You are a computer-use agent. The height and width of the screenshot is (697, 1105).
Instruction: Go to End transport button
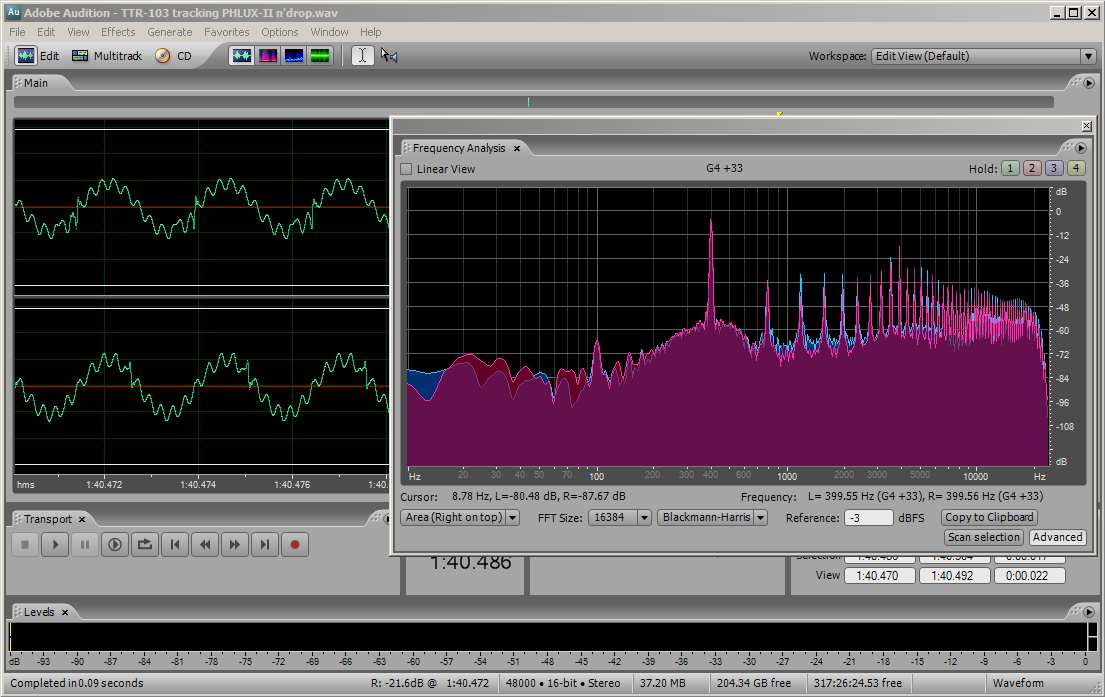pyautogui.click(x=264, y=544)
